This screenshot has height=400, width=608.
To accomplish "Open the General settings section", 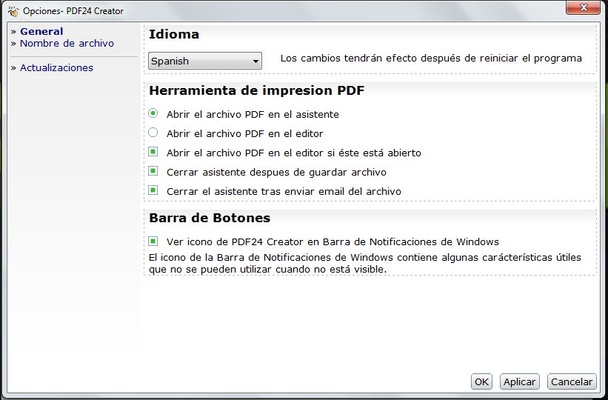I will click(41, 31).
